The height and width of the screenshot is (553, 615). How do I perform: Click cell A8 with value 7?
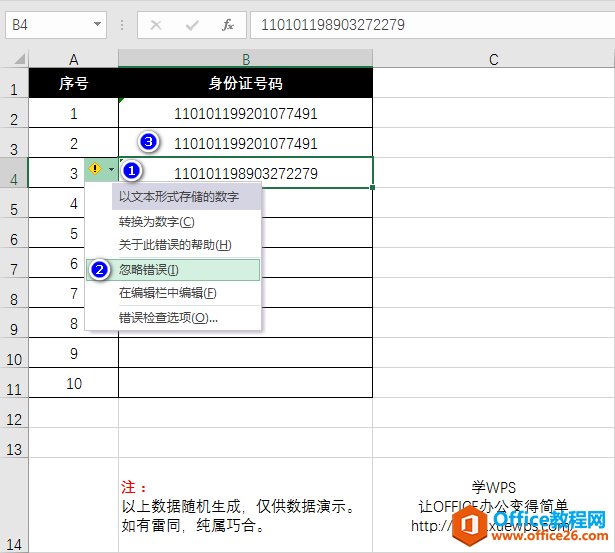pyautogui.click(x=73, y=293)
